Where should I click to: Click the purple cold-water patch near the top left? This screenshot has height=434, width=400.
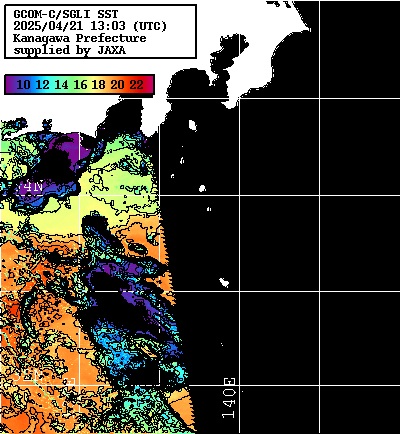tap(67, 147)
